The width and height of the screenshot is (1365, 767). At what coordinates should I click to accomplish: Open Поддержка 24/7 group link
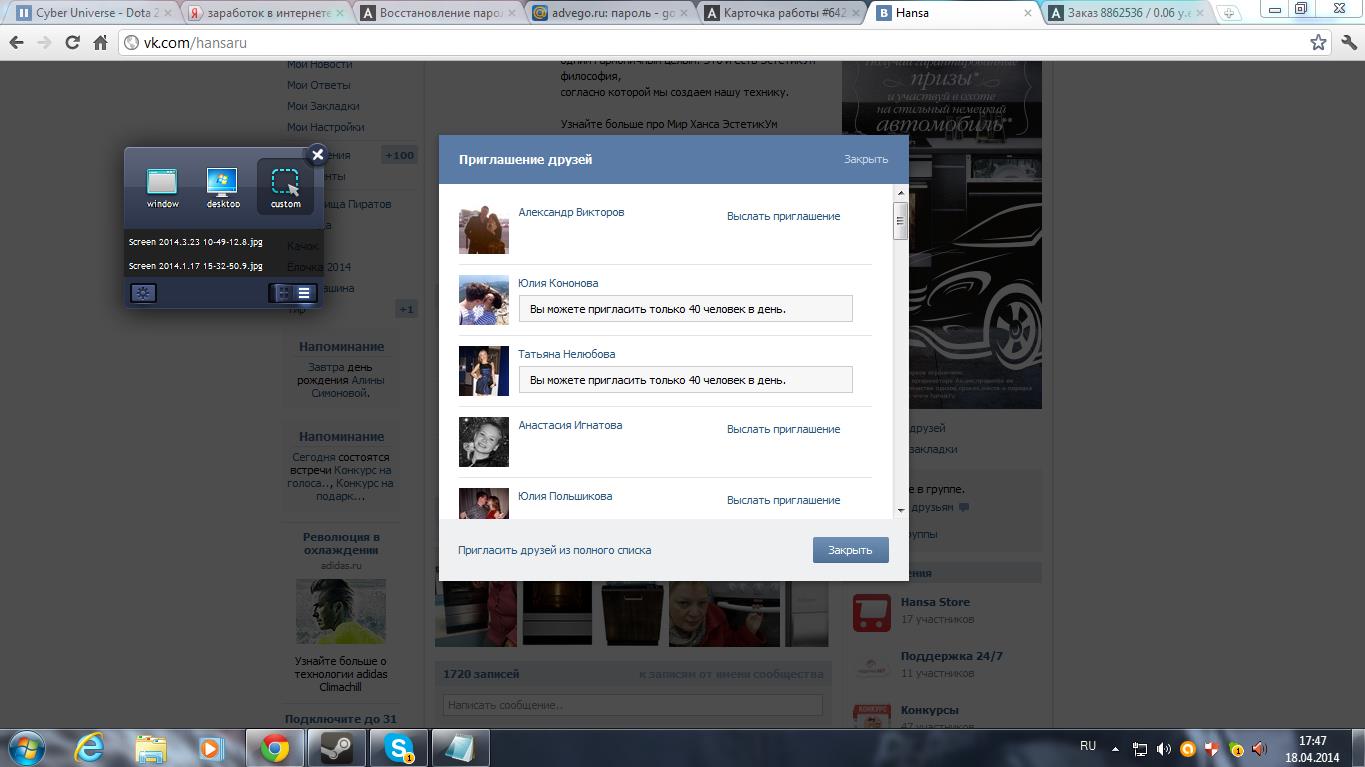point(951,656)
